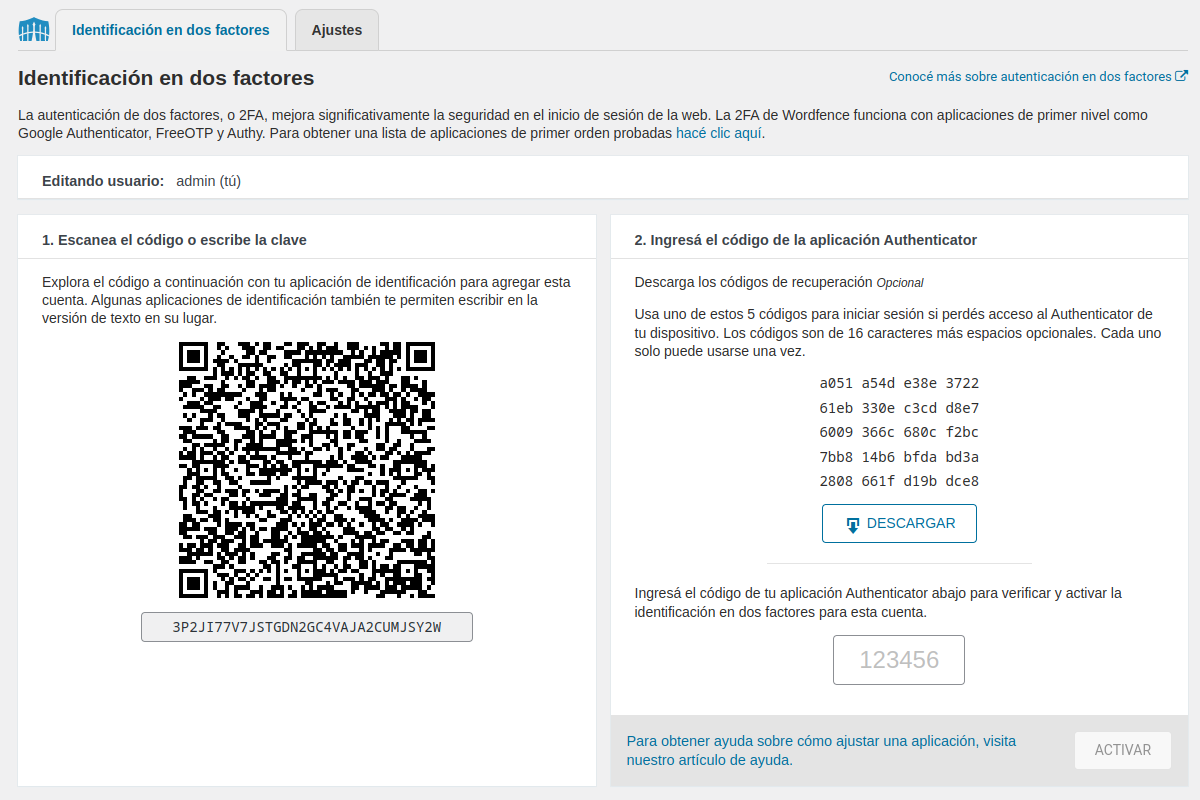Open the Identificación en dos factores tab

click(171, 30)
